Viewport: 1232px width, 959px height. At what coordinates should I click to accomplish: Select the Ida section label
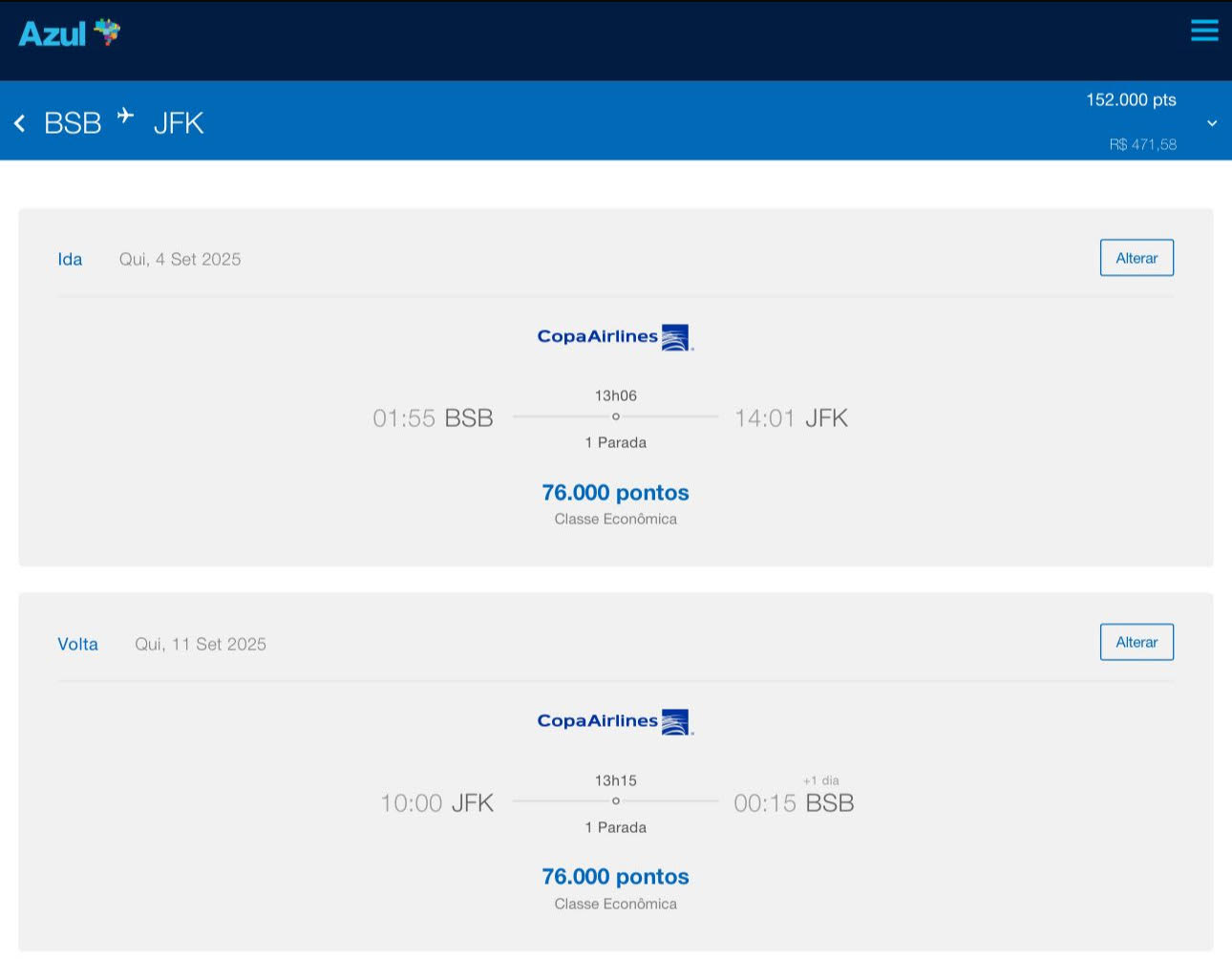70,260
